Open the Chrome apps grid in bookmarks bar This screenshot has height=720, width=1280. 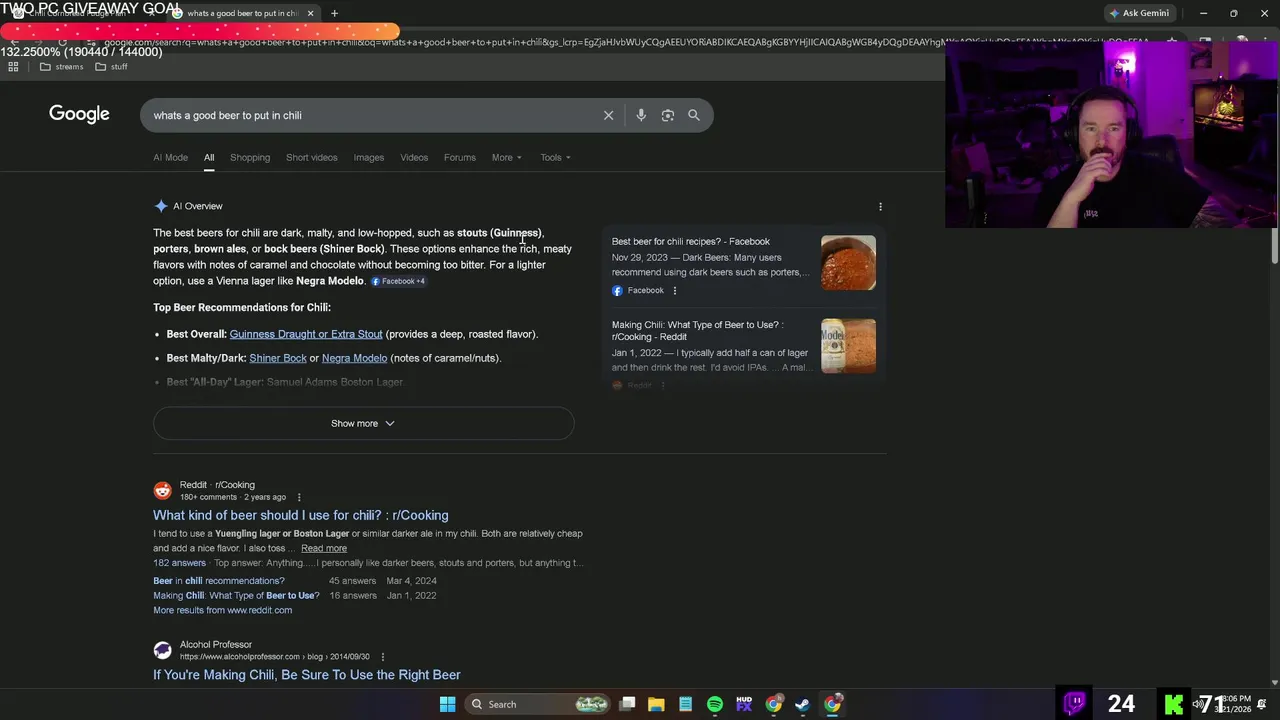(13, 67)
